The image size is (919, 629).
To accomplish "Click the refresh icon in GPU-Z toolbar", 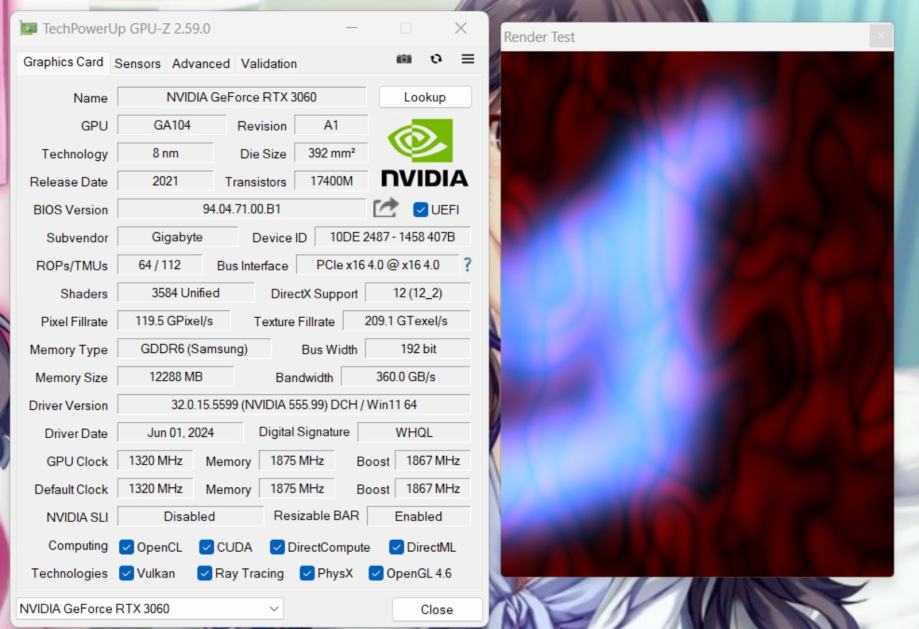I will [x=436, y=59].
